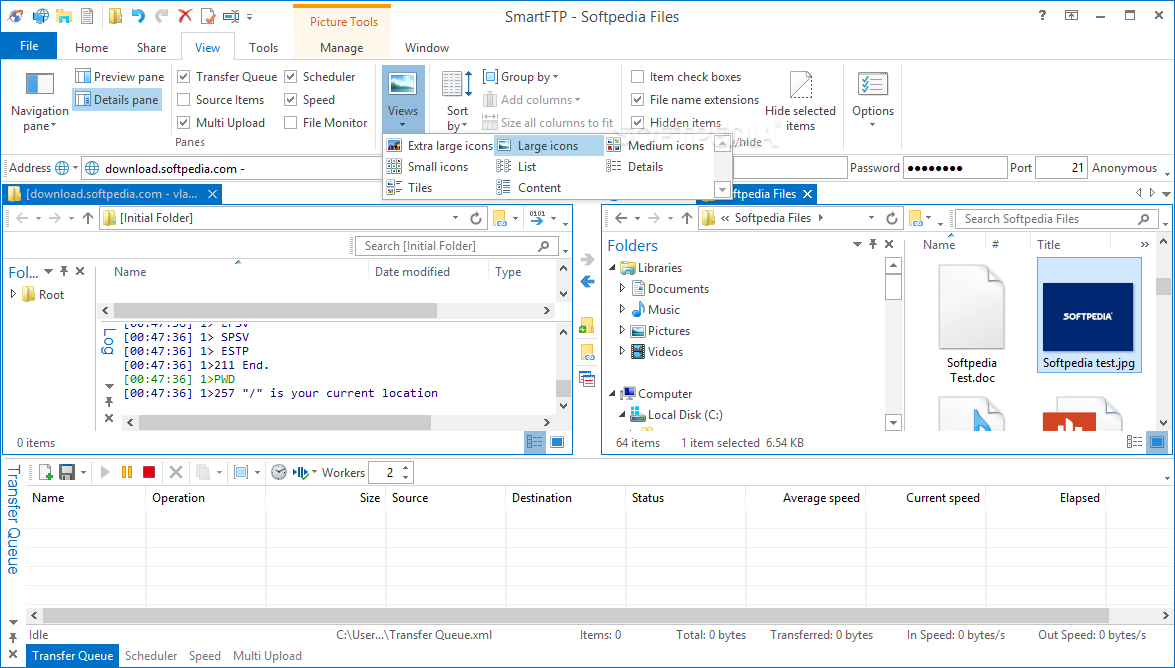The height and width of the screenshot is (668, 1175).
Task: Expand the Music library node
Action: point(622,309)
